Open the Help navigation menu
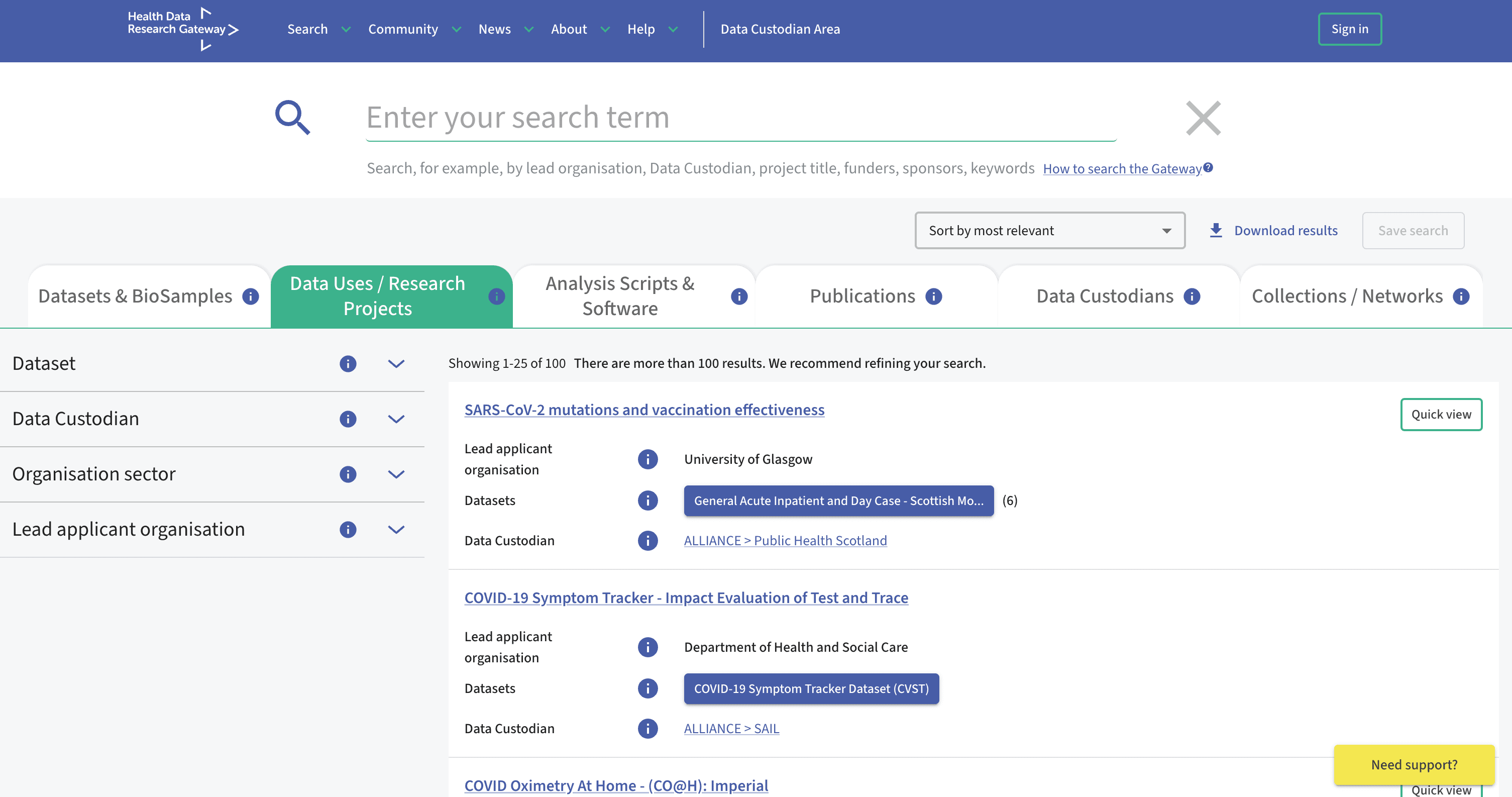Image resolution: width=1512 pixels, height=797 pixels. pos(652,29)
